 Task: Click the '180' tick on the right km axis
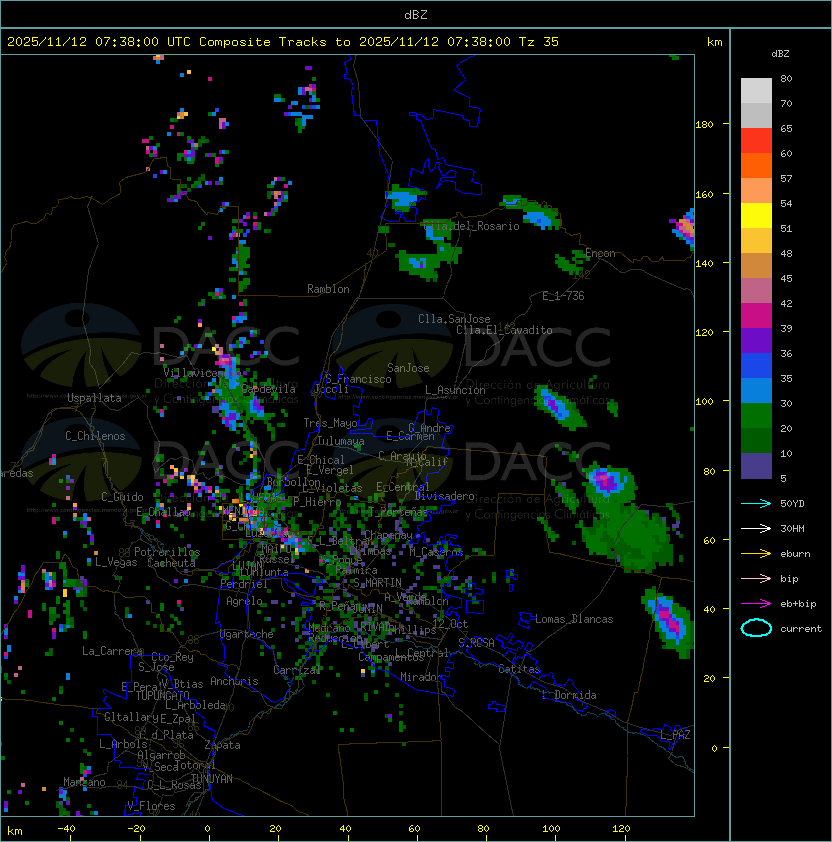pyautogui.click(x=704, y=124)
